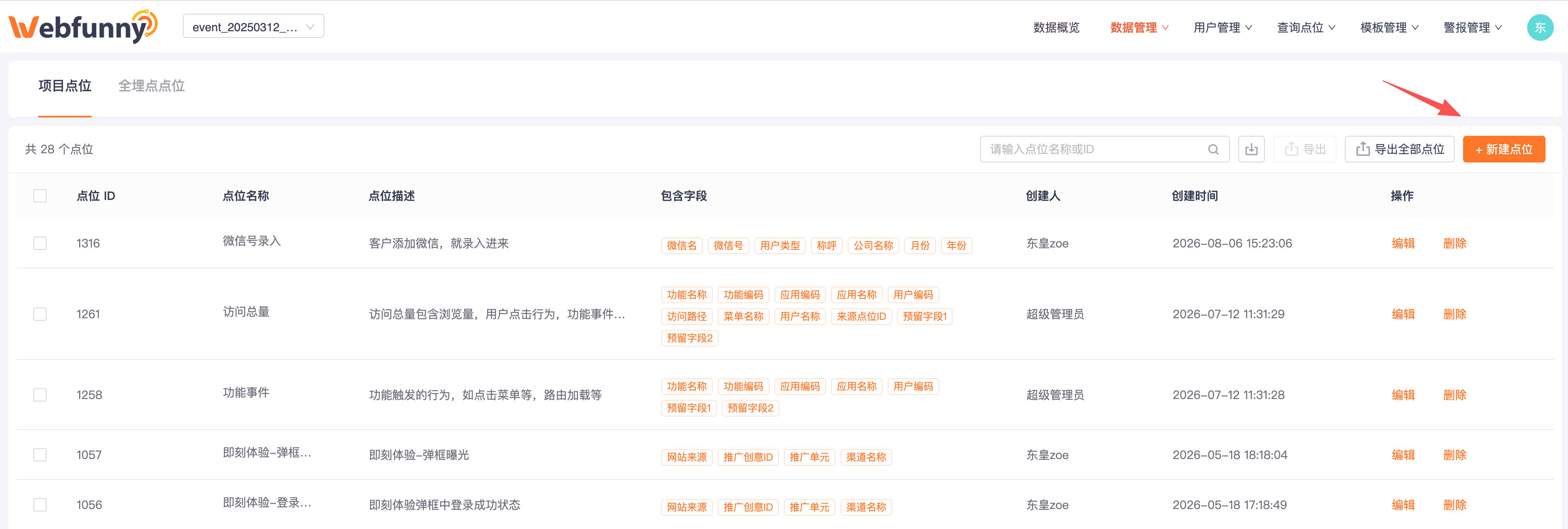
Task: Click 删除 for 功能事件 row
Action: [1454, 395]
